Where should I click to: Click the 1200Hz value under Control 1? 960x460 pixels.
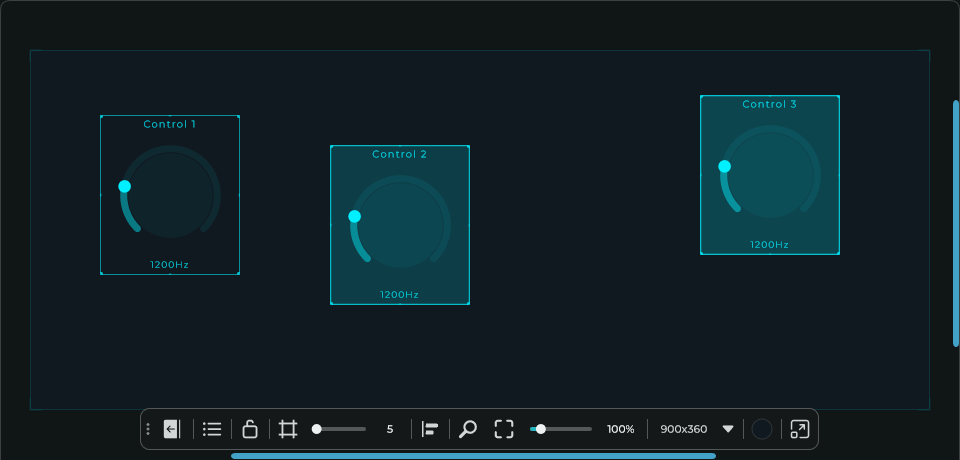point(170,265)
